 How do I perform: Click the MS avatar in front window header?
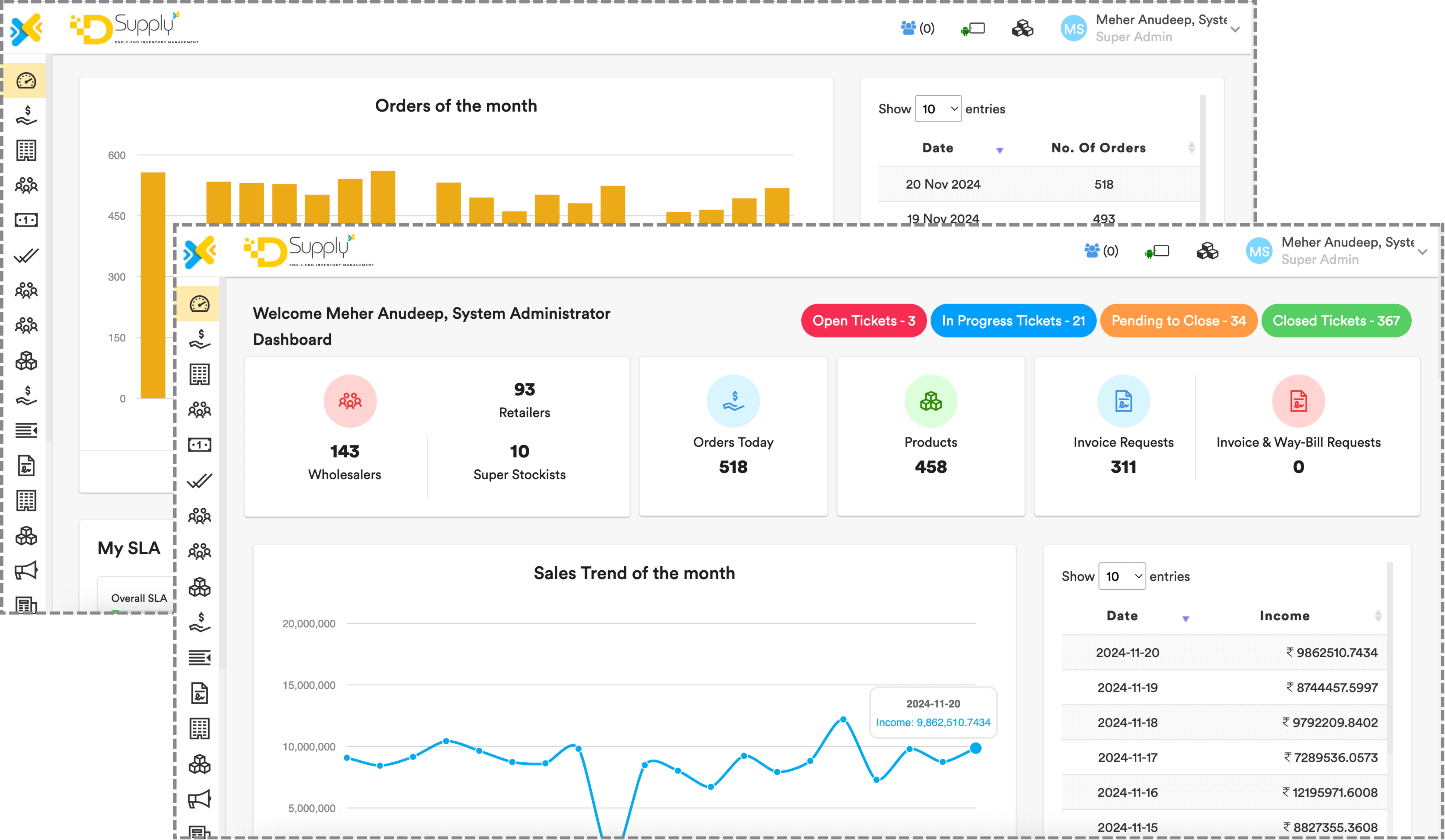pos(1259,251)
